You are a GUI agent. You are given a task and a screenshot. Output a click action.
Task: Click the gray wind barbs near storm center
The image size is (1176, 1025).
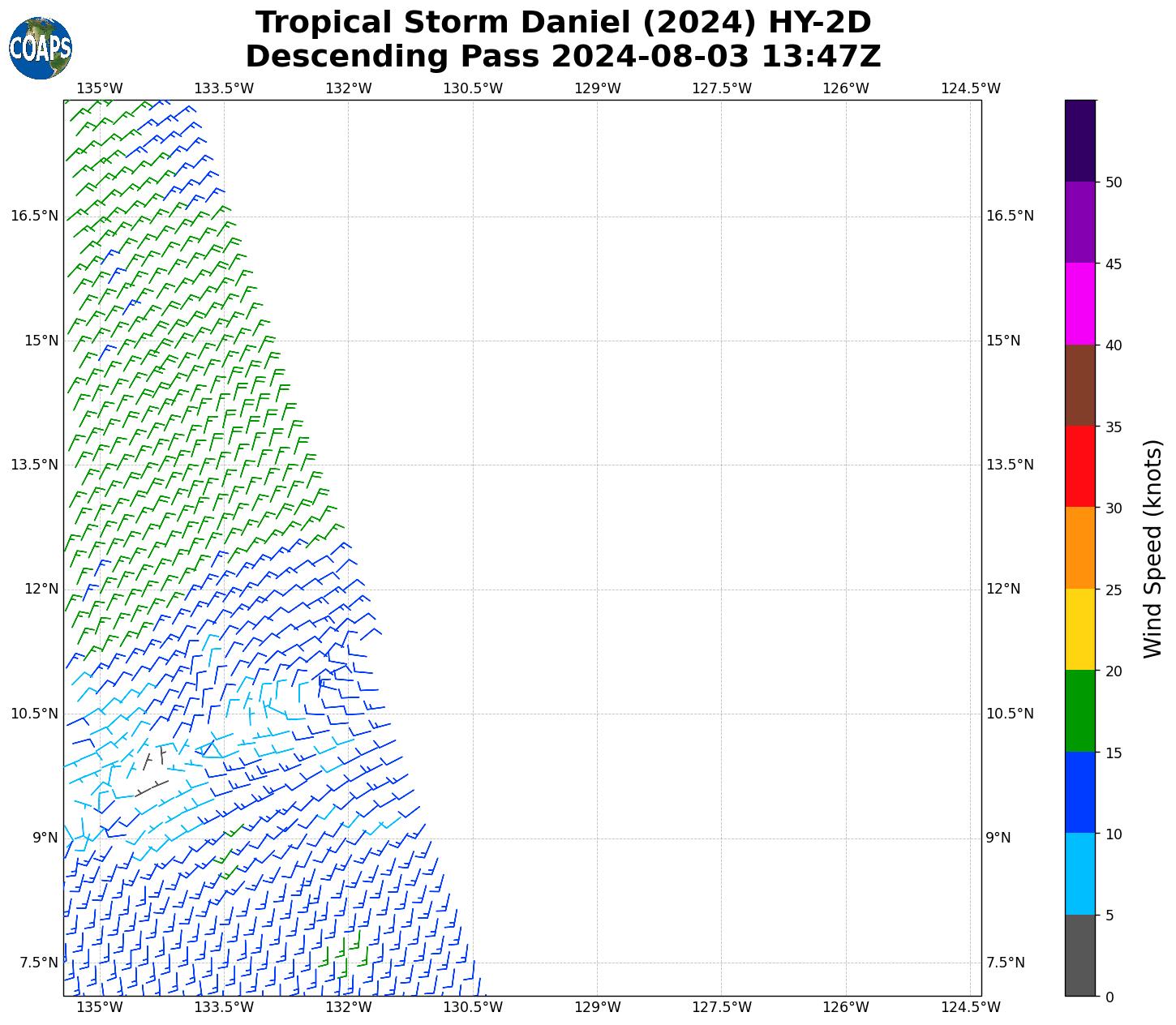pos(152,770)
